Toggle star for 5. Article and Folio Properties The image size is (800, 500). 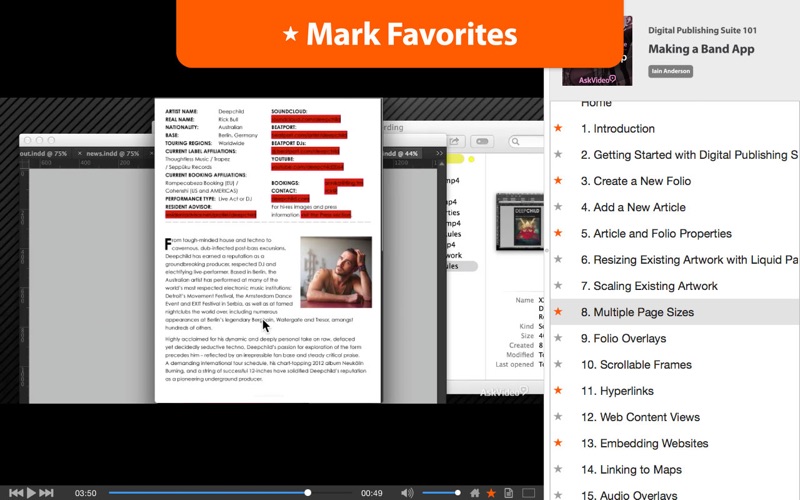coord(558,233)
